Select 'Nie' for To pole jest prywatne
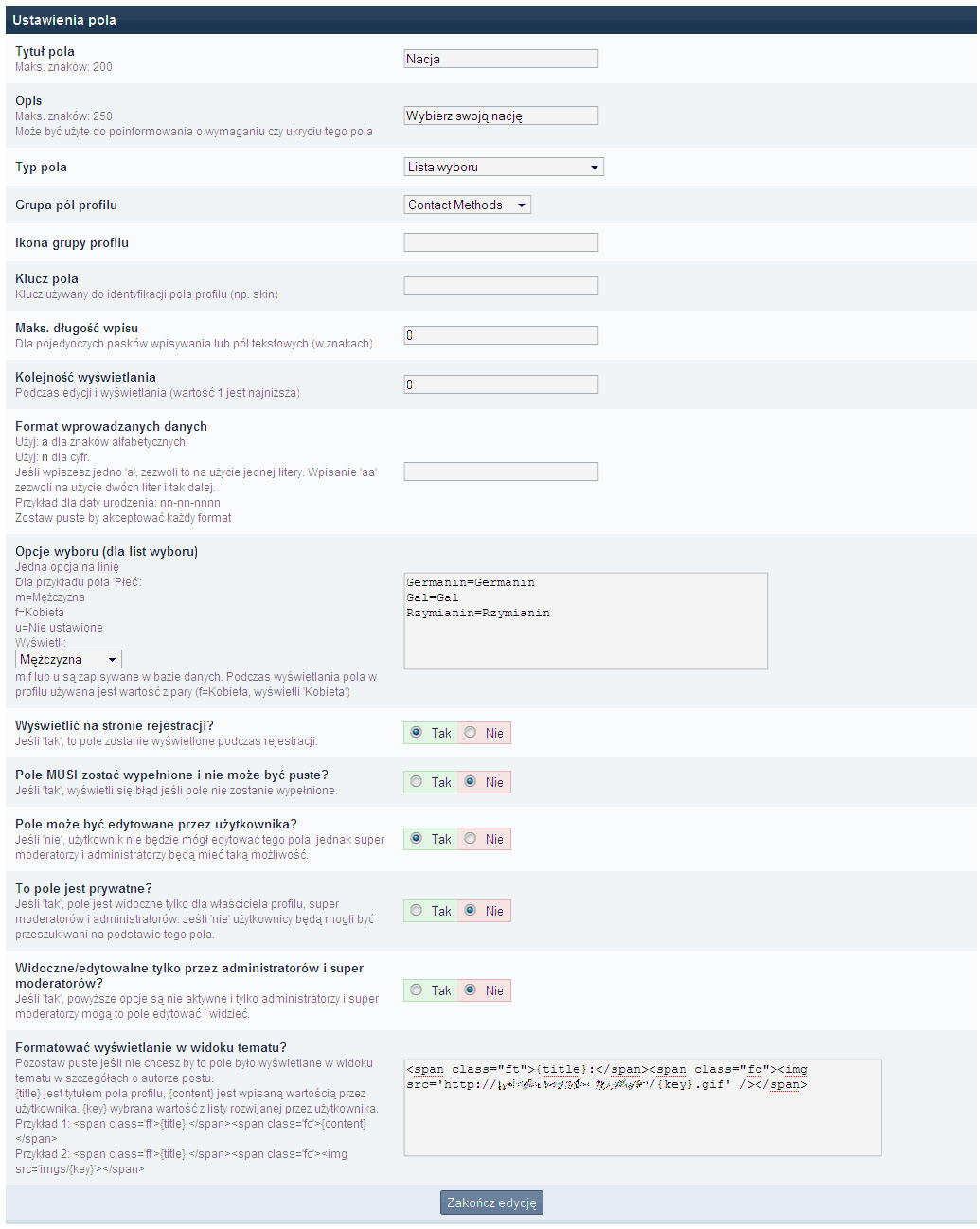Viewport: 980px width, 1229px height. pos(471,911)
